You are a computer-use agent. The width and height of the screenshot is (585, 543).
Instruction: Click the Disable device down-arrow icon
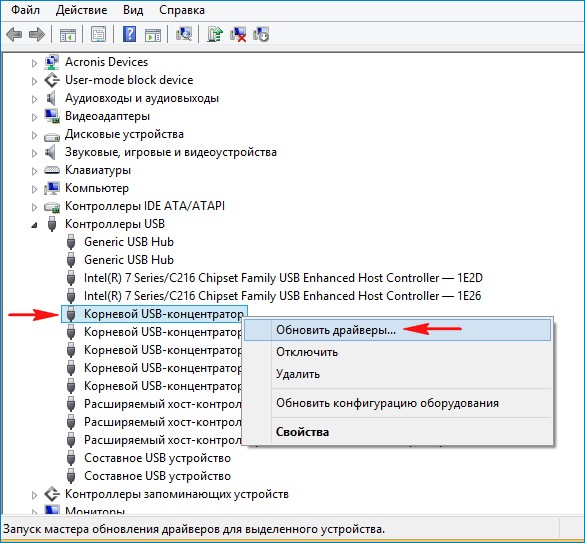tap(261, 34)
